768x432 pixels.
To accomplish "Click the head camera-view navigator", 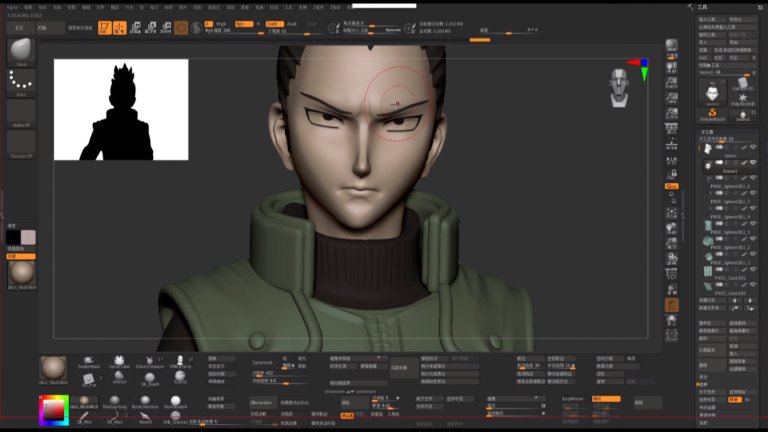I will point(619,88).
